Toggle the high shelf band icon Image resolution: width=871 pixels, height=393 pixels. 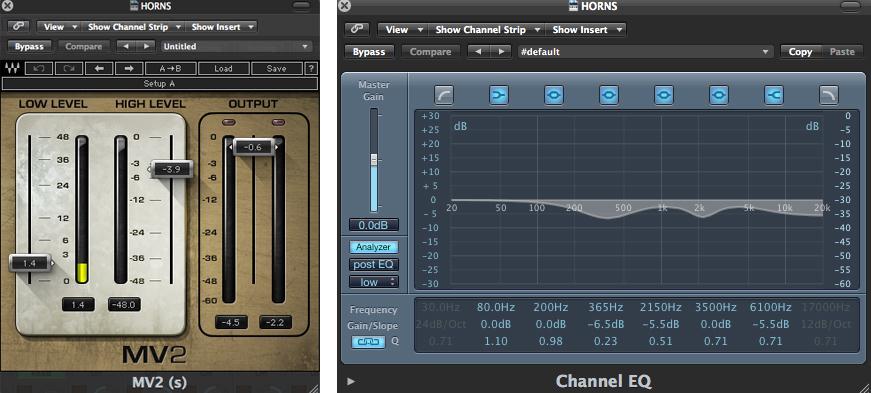point(774,96)
